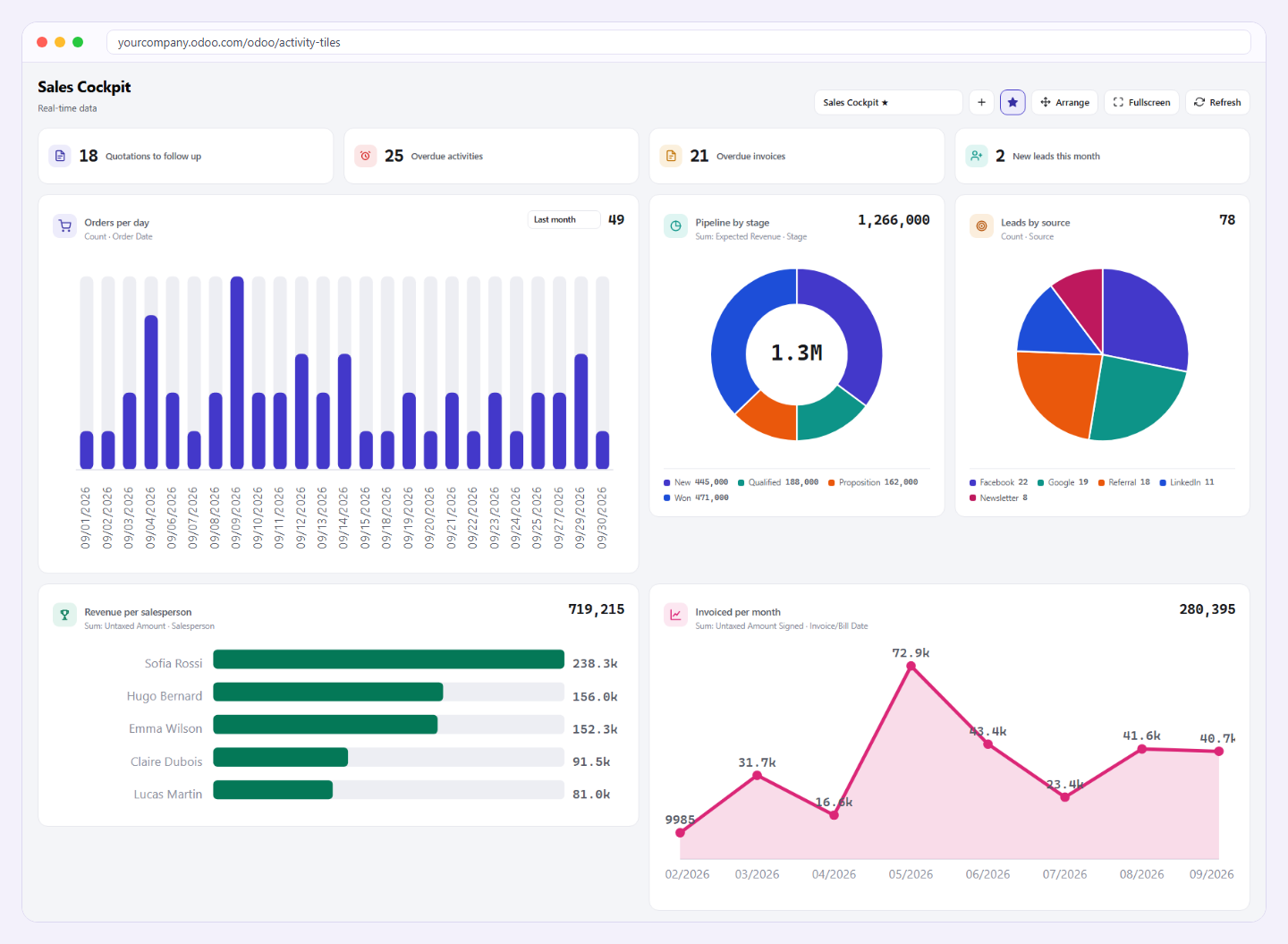Click the Sales Cockpit page title

pos(84,87)
